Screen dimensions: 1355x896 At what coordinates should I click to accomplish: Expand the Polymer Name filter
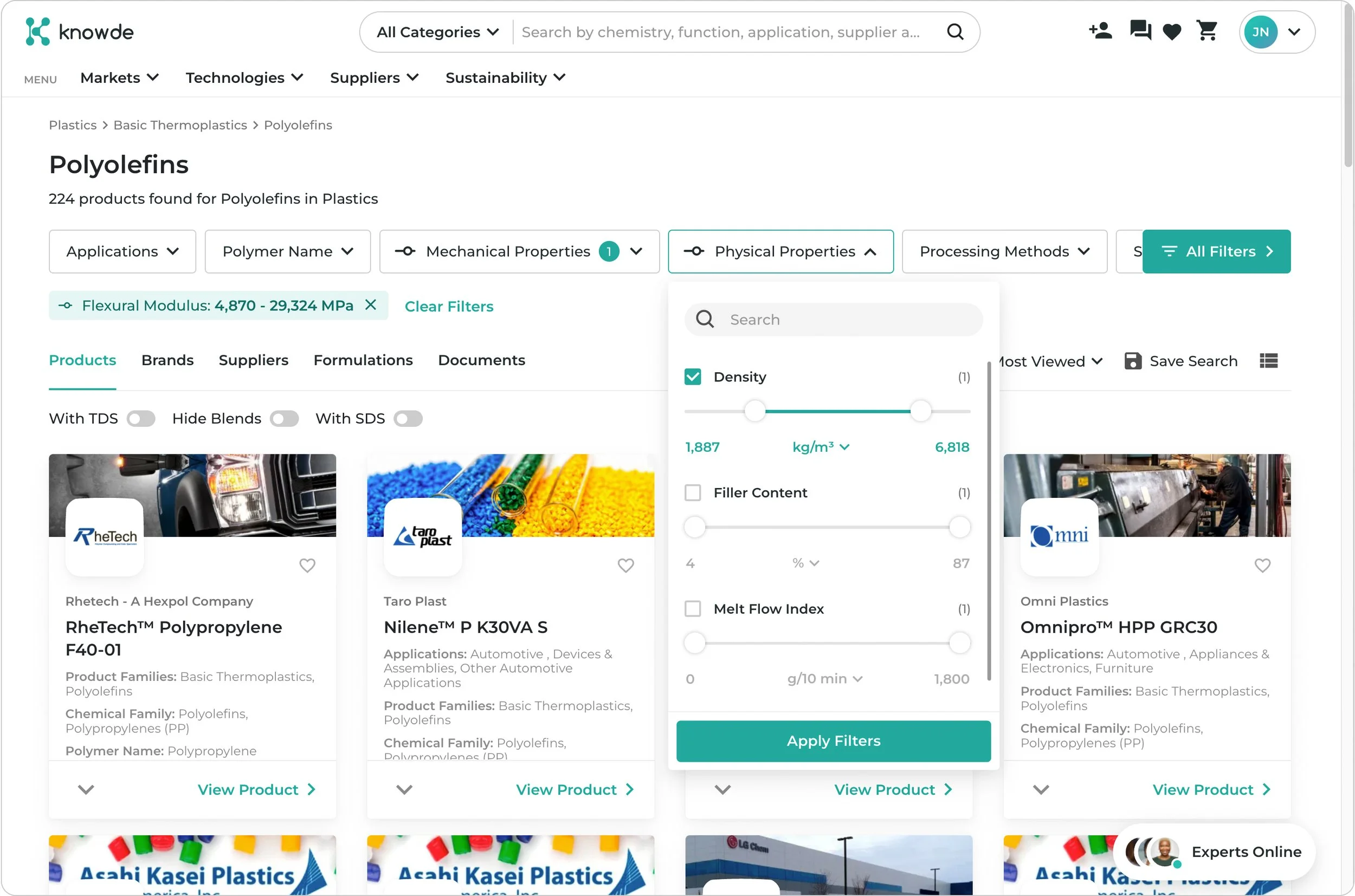[288, 251]
